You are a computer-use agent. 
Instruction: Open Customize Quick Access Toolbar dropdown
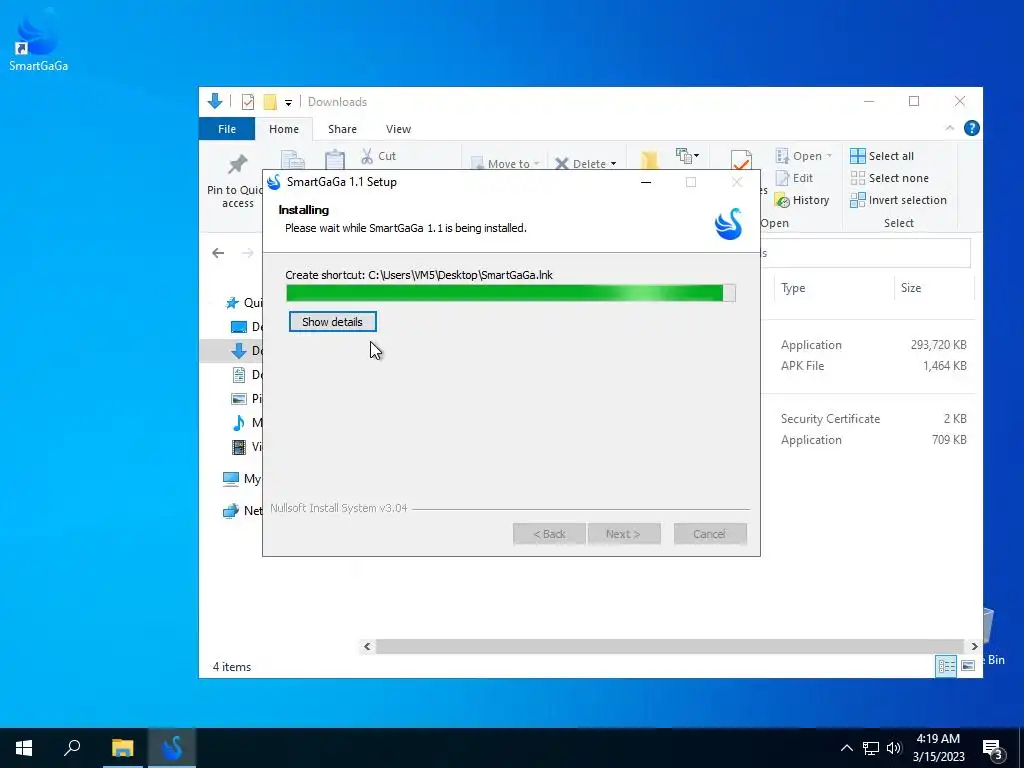tap(288, 103)
